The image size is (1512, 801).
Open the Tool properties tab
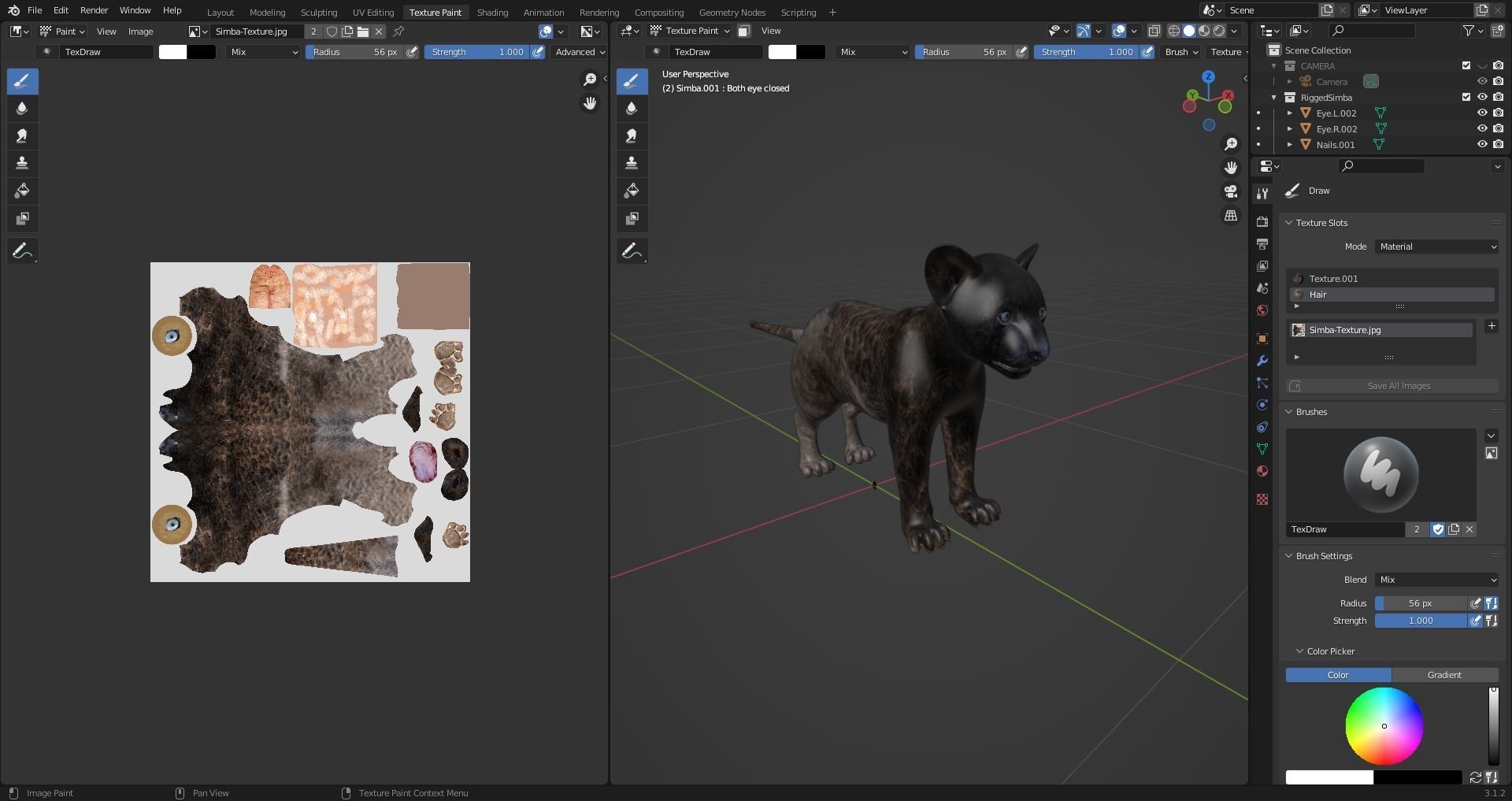click(x=1262, y=194)
